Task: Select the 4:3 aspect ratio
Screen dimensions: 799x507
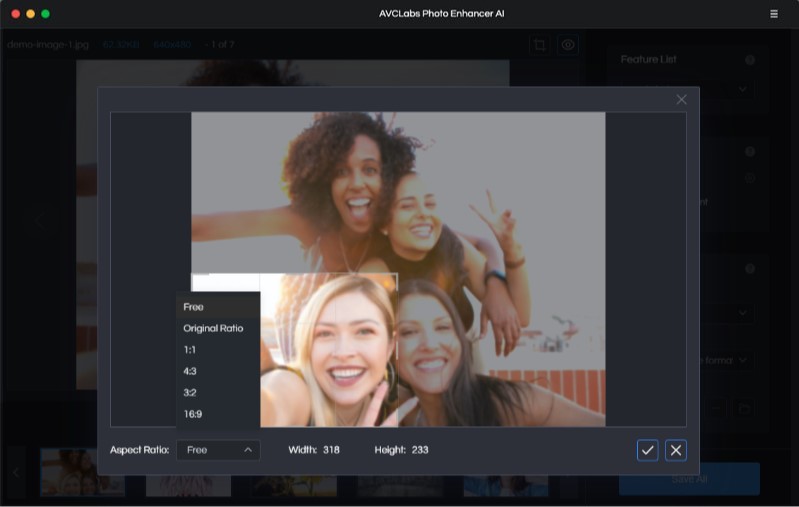Action: pyautogui.click(x=218, y=371)
